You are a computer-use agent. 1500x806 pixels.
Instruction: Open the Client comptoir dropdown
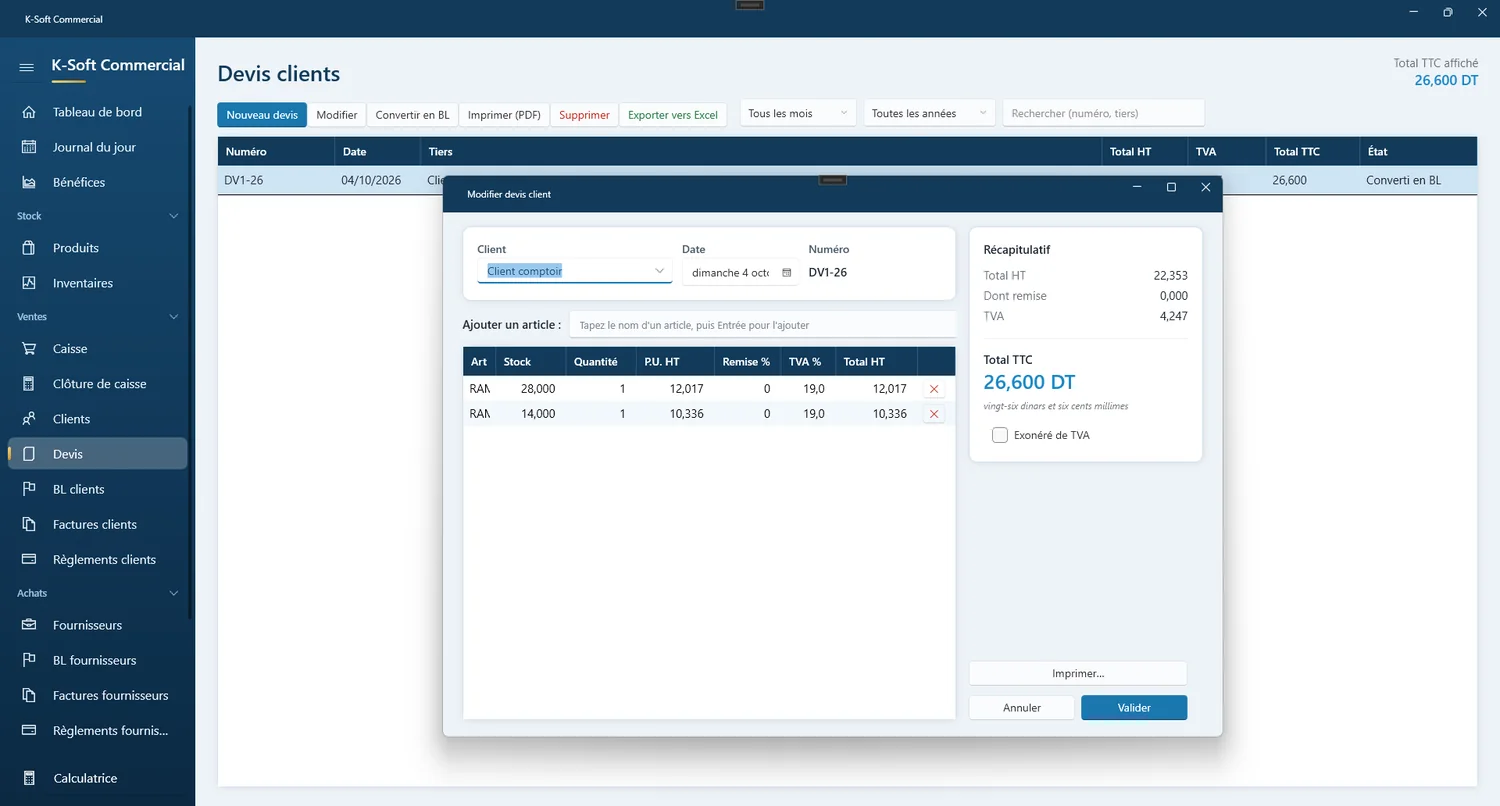tap(575, 271)
